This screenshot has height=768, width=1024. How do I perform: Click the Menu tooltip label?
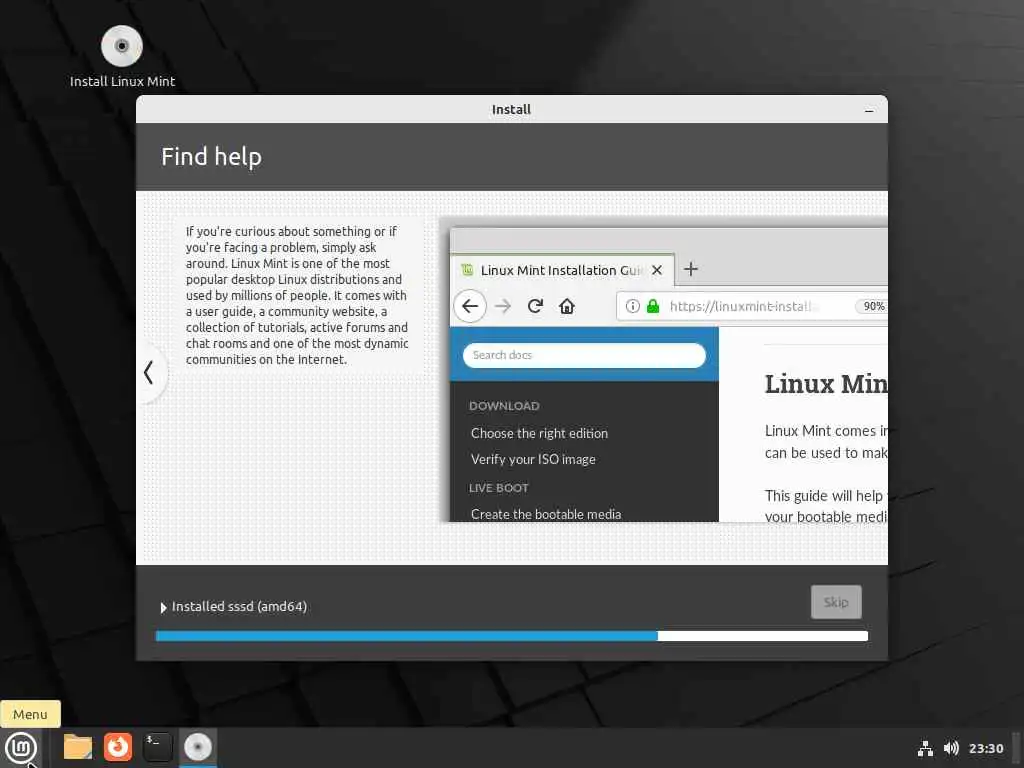pos(30,714)
